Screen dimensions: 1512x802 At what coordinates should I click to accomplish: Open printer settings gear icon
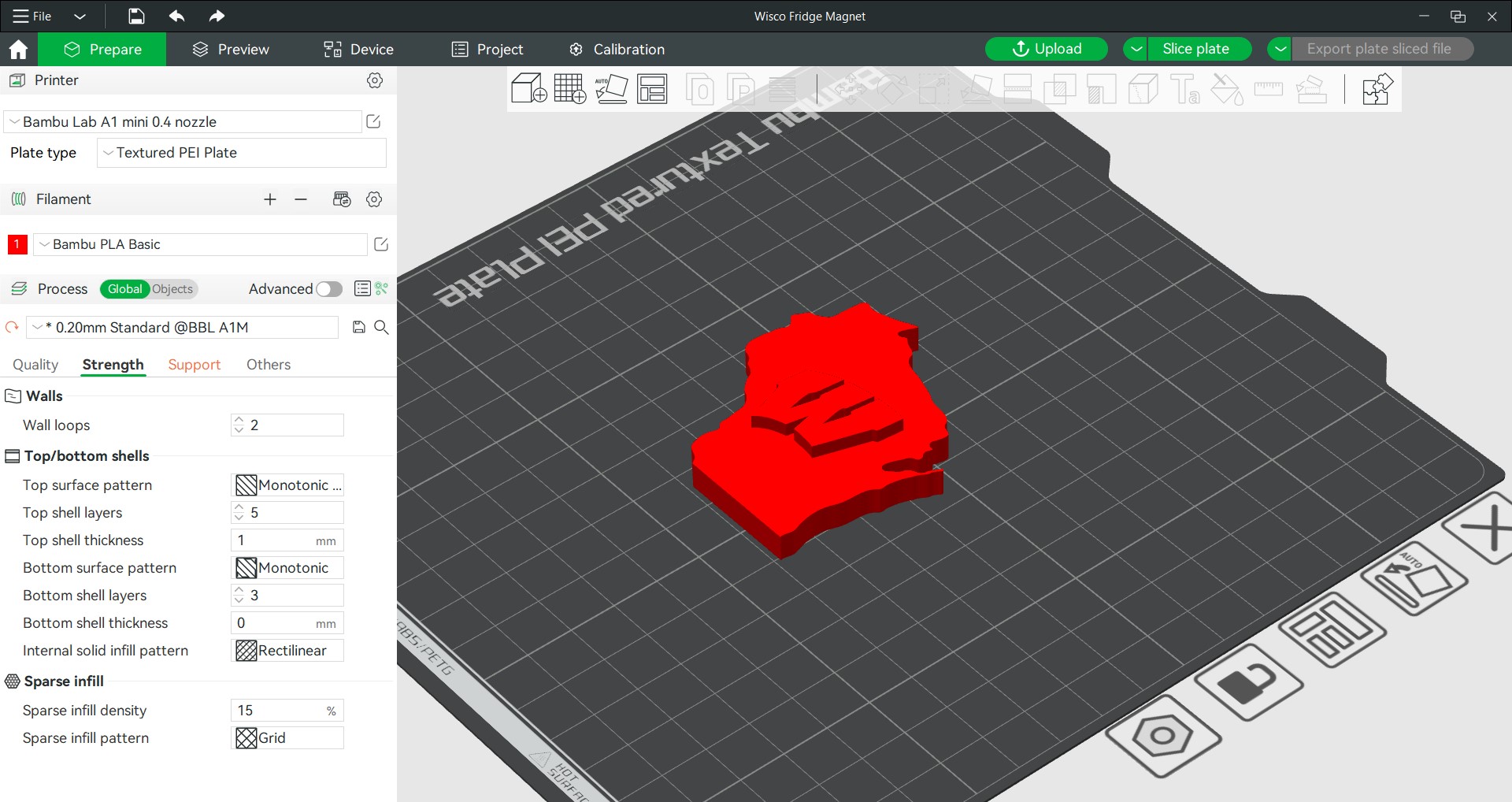(375, 80)
